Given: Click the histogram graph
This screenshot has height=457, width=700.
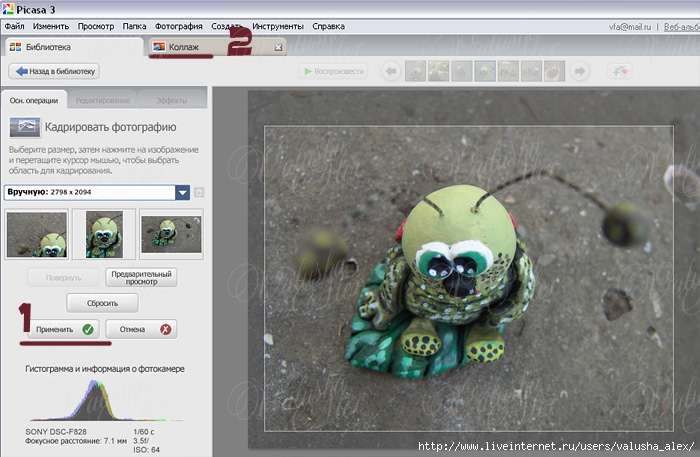Looking at the screenshot, I should (105, 400).
